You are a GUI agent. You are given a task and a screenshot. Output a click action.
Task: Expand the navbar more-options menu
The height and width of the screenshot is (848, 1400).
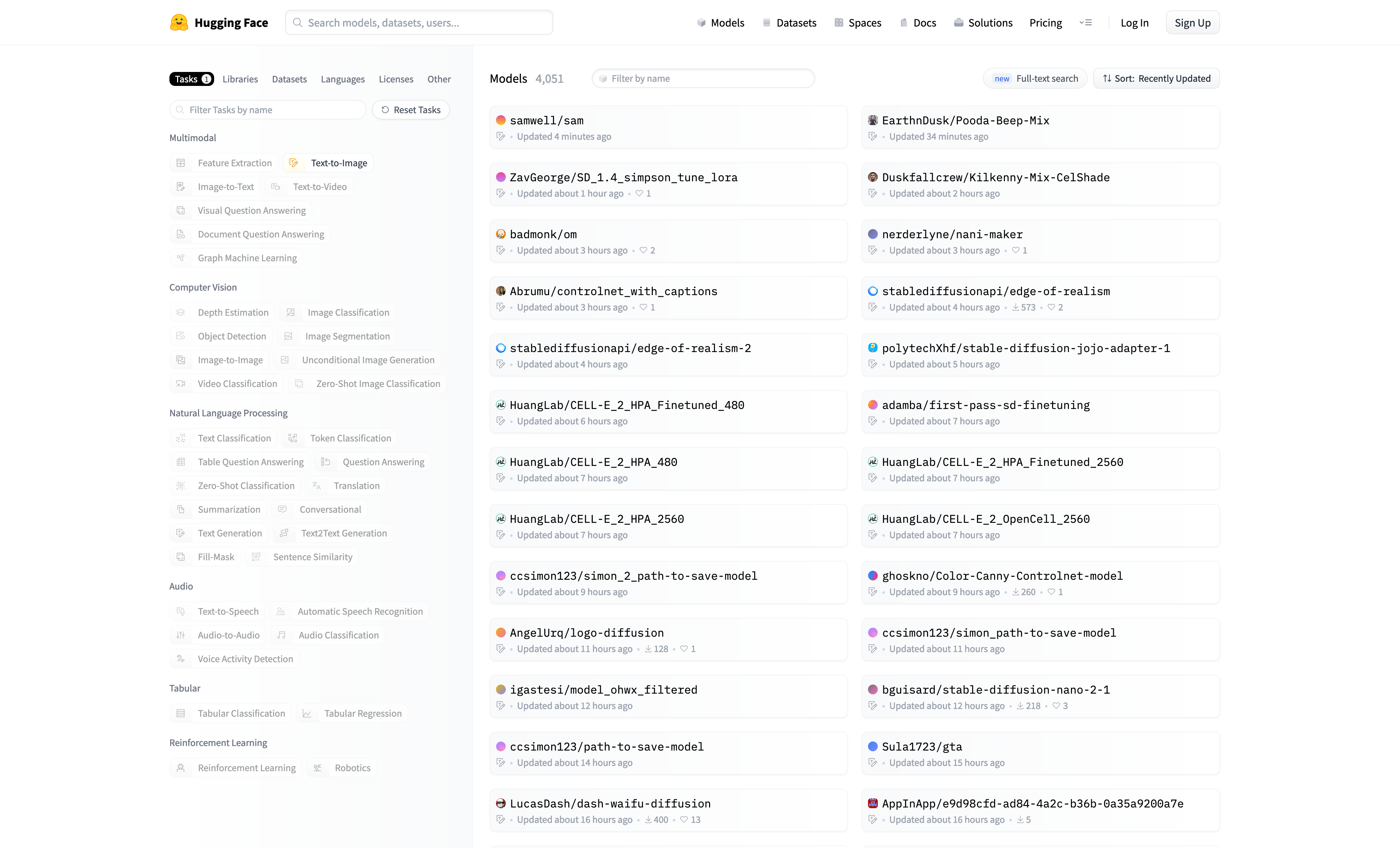coord(1086,23)
